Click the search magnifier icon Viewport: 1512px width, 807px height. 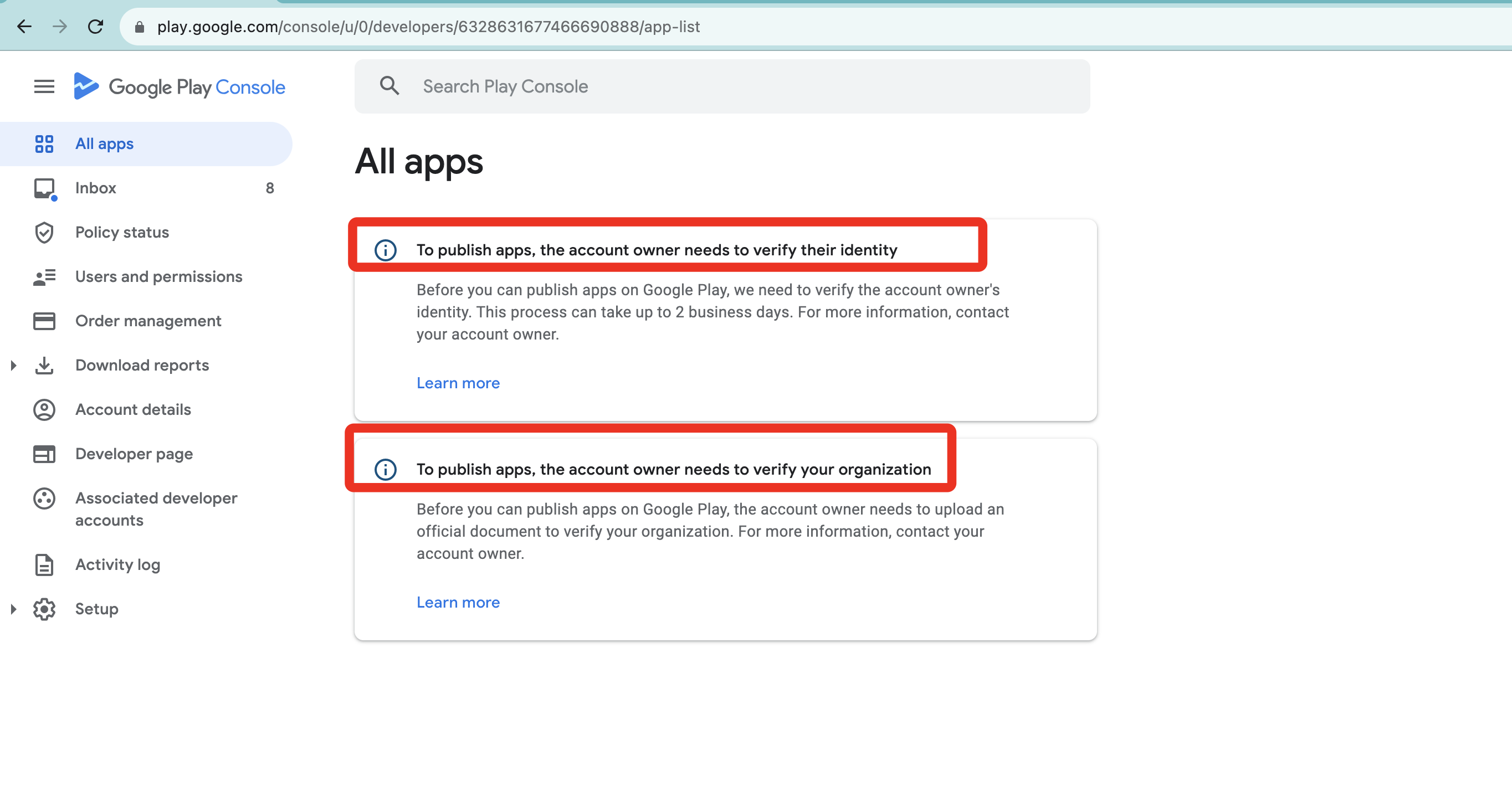(389, 86)
